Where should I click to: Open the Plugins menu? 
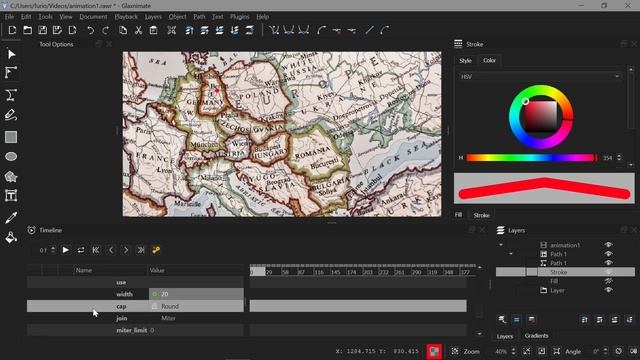click(239, 17)
